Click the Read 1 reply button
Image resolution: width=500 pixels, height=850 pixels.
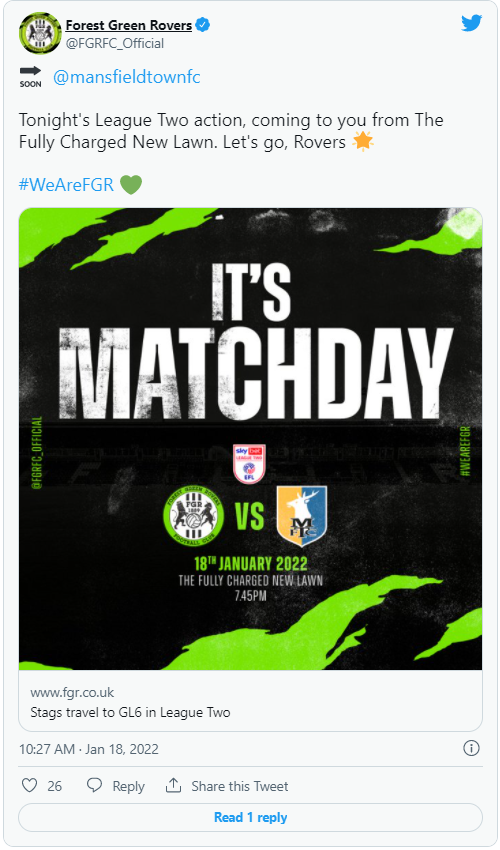[251, 817]
